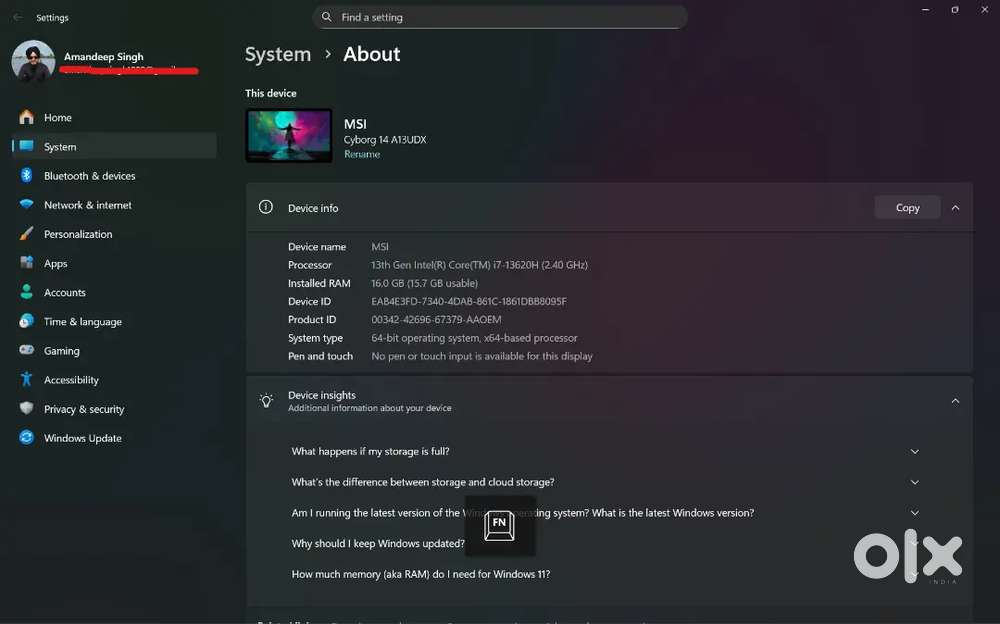Open Accounts via its person icon

click(26, 292)
